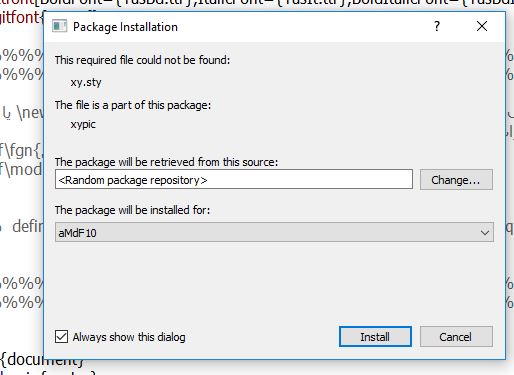Viewport: 514px width, 375px height.
Task: Uncheck the Always show this dialog checkbox
Action: pos(61,337)
